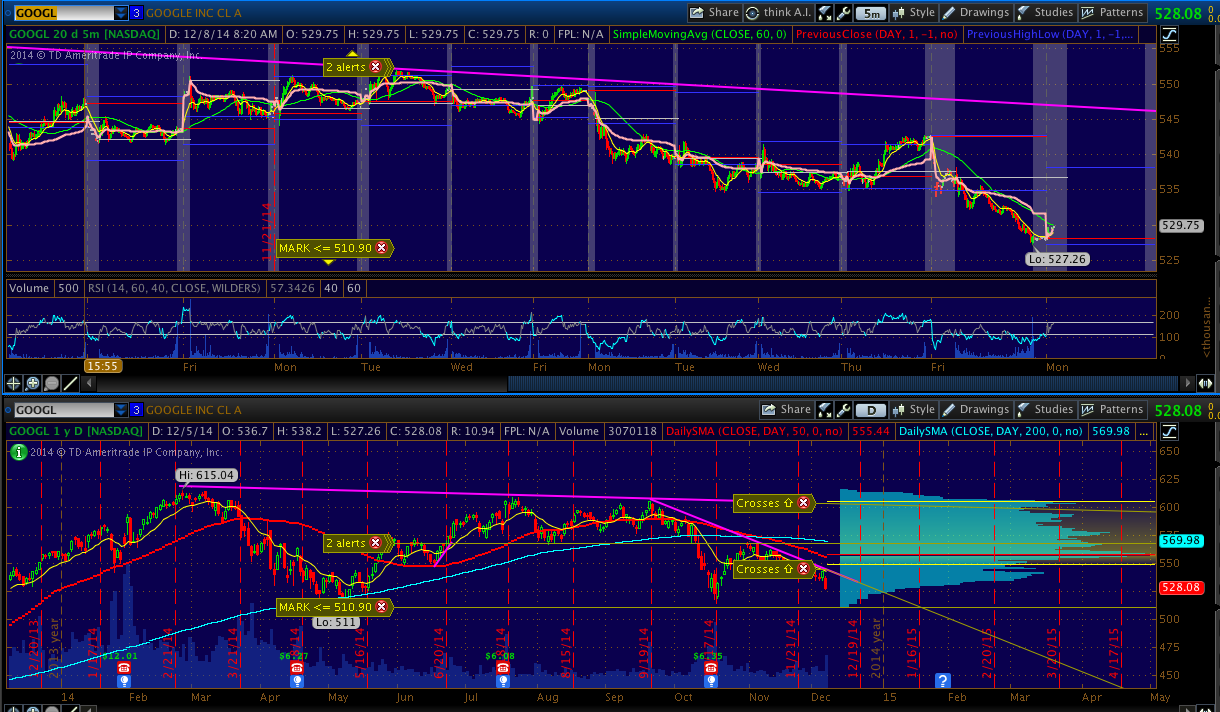
Task: Open the lower GOOGL symbol dropdown
Action: pos(121,409)
